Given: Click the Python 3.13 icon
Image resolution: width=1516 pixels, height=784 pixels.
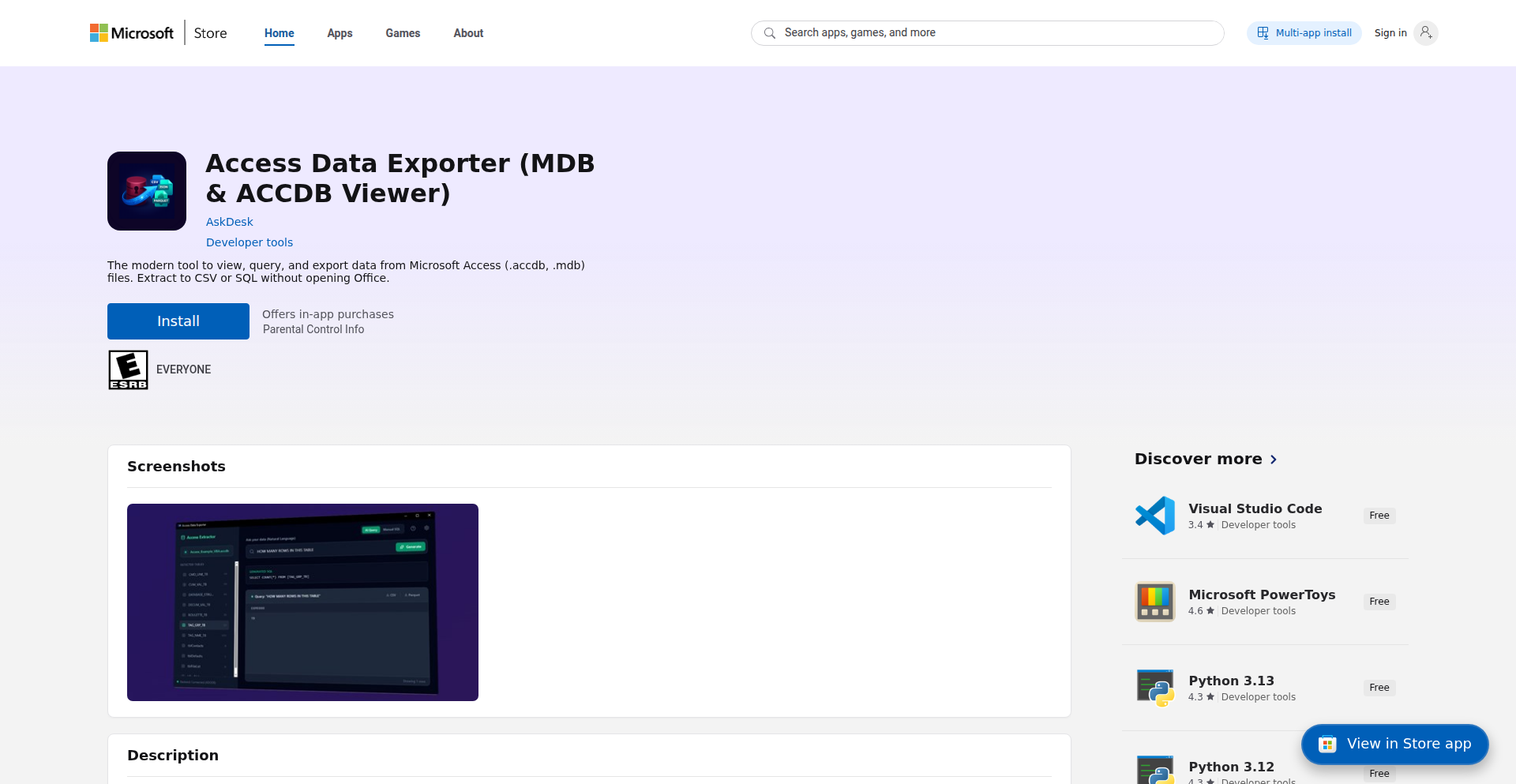Looking at the screenshot, I should (x=1155, y=687).
